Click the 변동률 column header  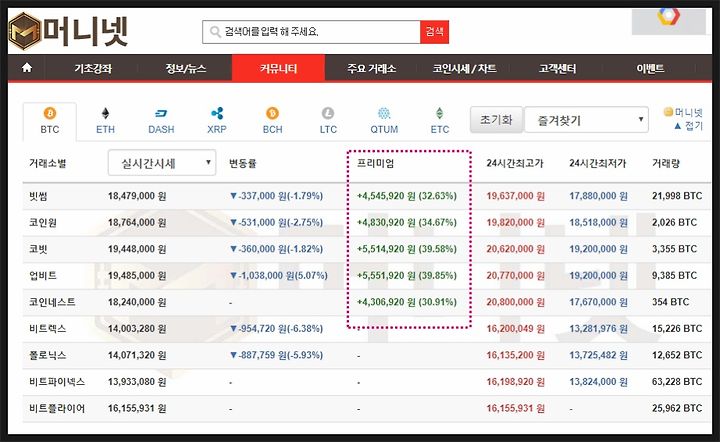tap(242, 163)
